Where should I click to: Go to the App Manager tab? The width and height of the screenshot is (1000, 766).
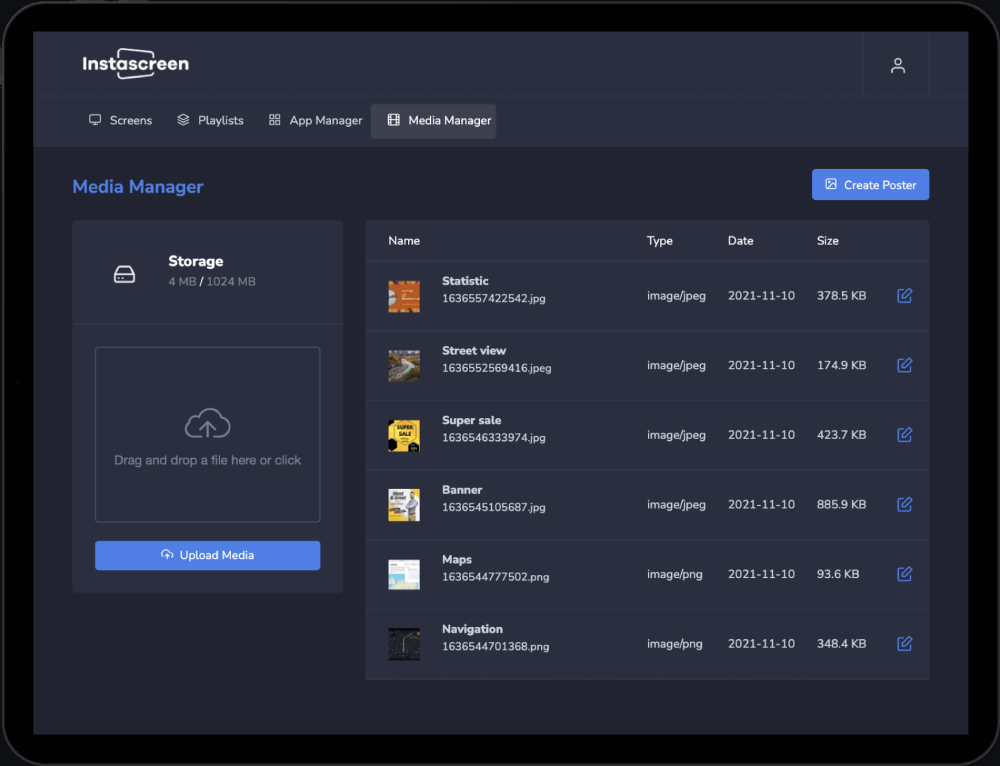point(315,121)
